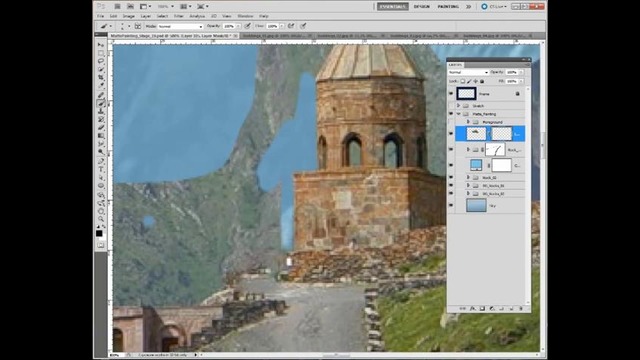Select the Quick Selection tool
The height and width of the screenshot is (360, 640).
pyautogui.click(x=101, y=69)
